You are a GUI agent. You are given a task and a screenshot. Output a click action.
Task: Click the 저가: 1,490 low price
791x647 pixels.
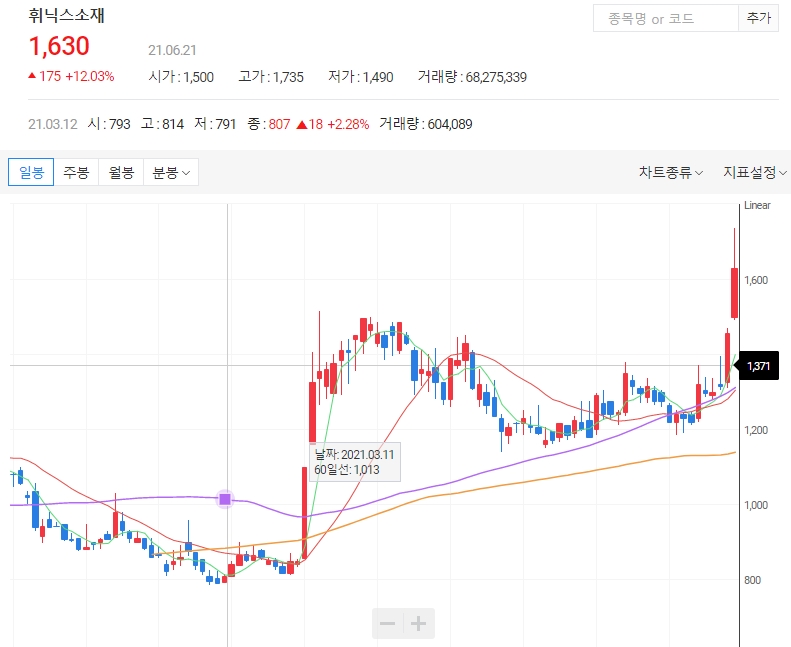tap(361, 77)
